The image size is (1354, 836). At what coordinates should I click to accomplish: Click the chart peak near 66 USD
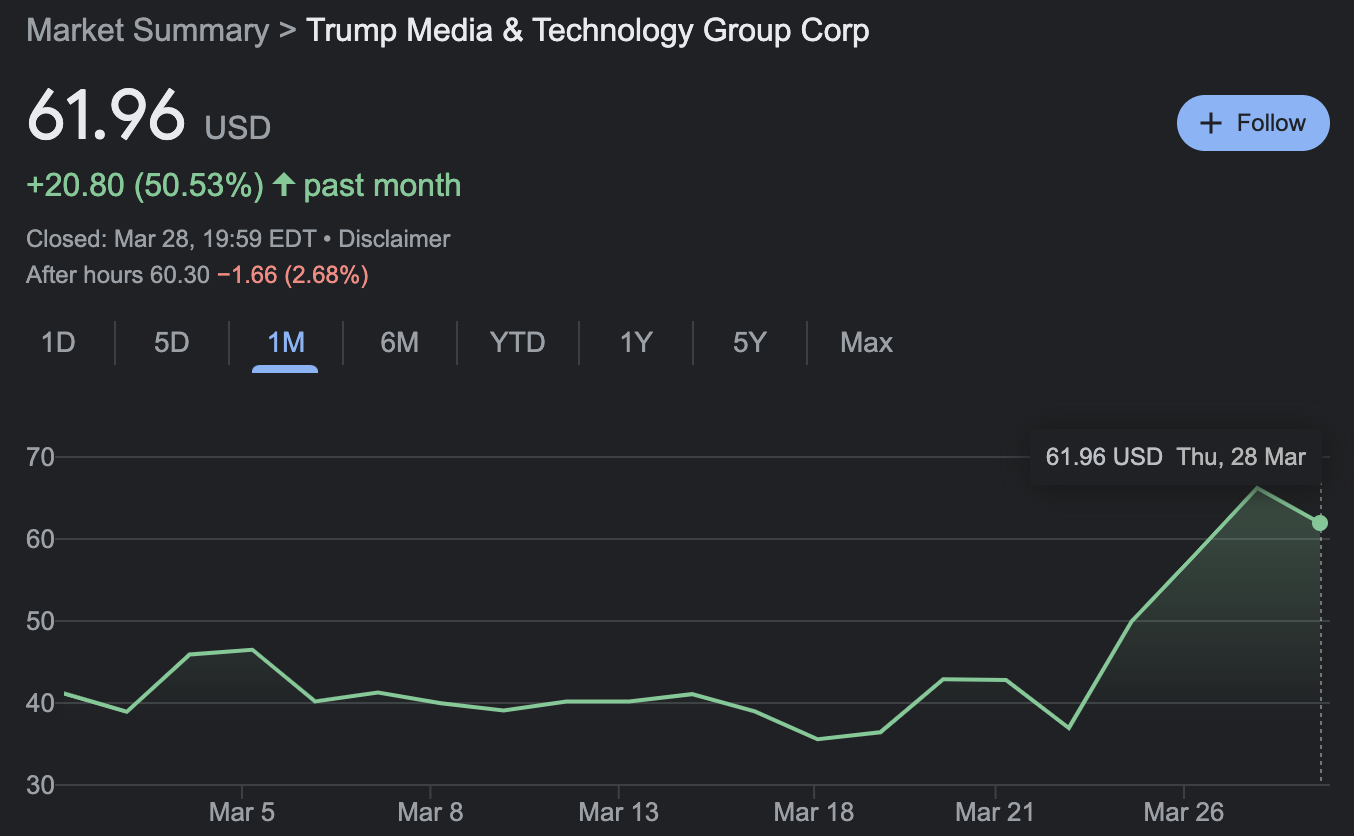(1257, 488)
